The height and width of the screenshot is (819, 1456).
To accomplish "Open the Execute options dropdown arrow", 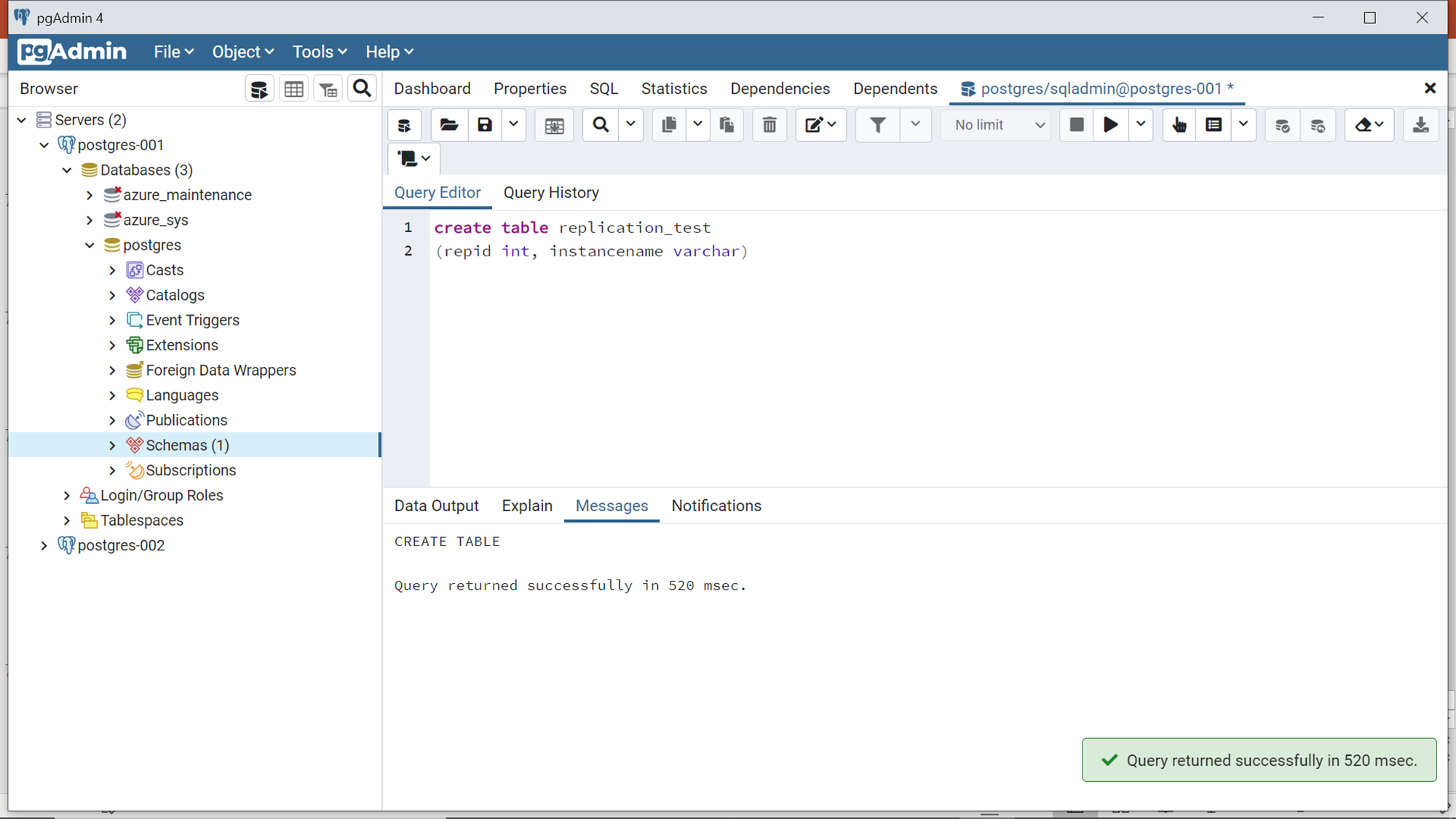I will tap(1141, 125).
